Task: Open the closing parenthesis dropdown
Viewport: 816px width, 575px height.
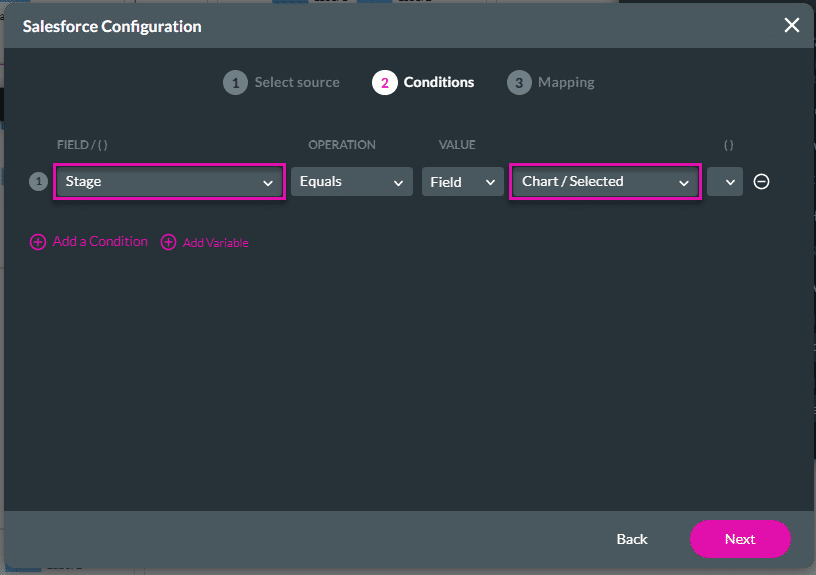Action: [724, 182]
